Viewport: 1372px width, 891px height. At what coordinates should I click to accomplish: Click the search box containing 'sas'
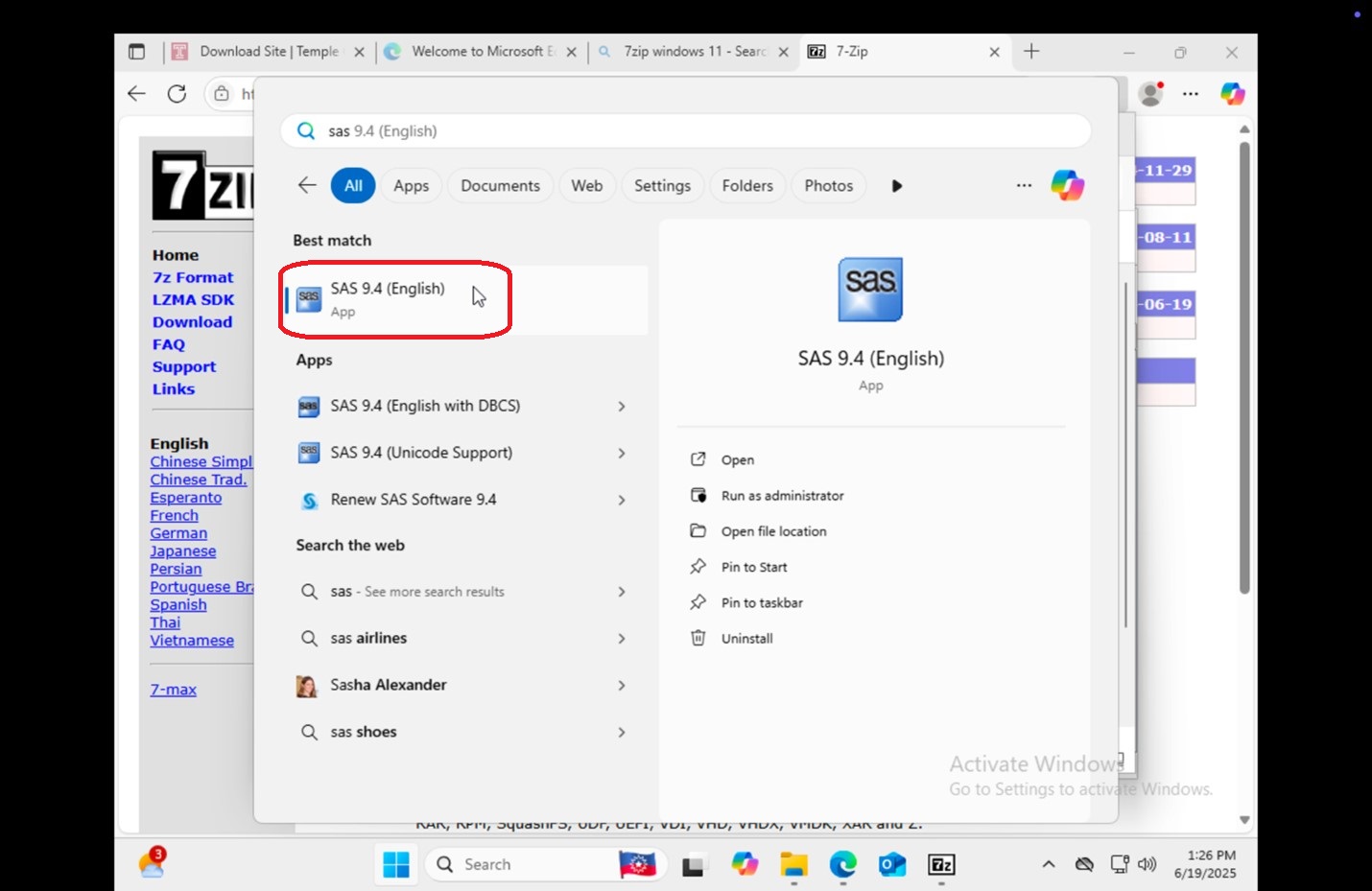pyautogui.click(x=686, y=130)
